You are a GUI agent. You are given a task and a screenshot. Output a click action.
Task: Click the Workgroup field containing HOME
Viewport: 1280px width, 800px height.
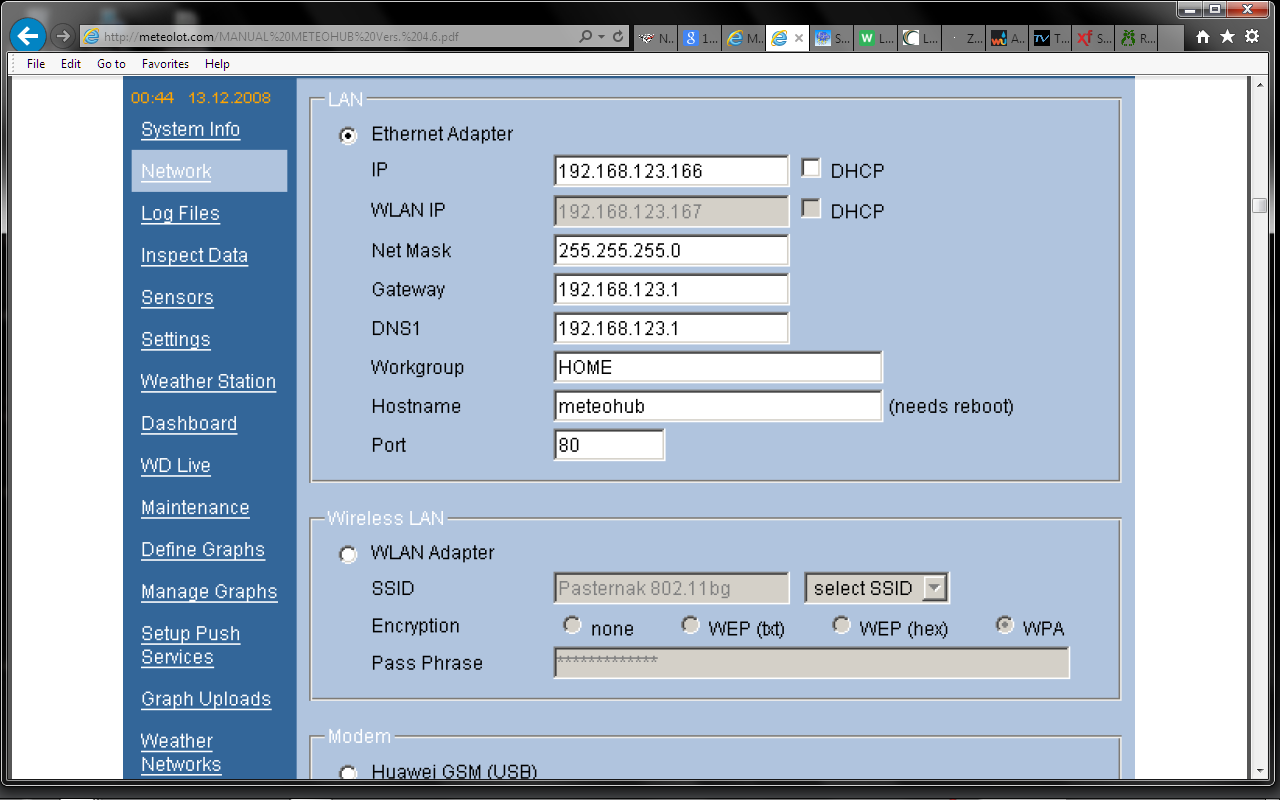718,367
